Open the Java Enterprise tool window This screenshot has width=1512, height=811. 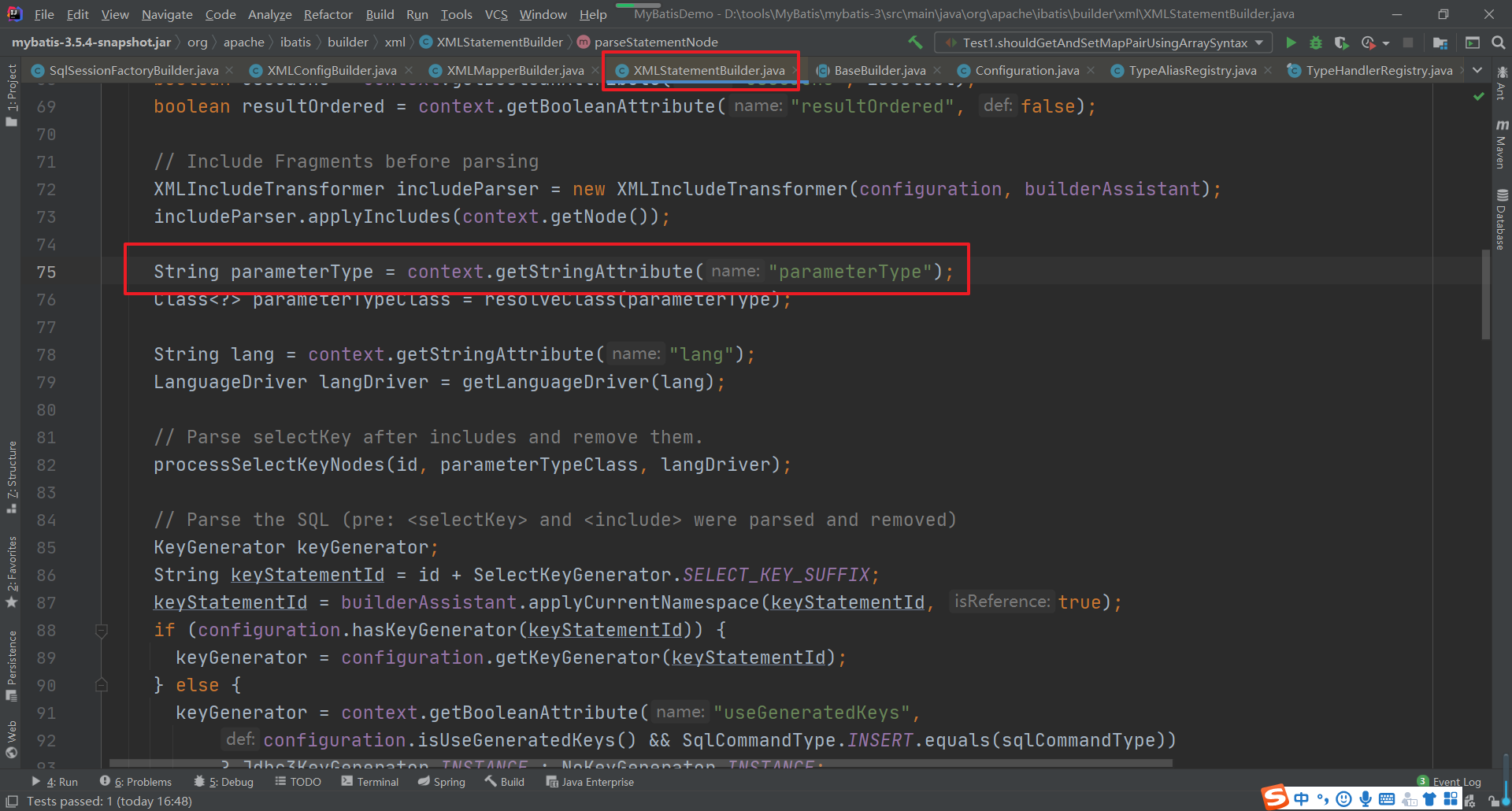click(x=590, y=782)
